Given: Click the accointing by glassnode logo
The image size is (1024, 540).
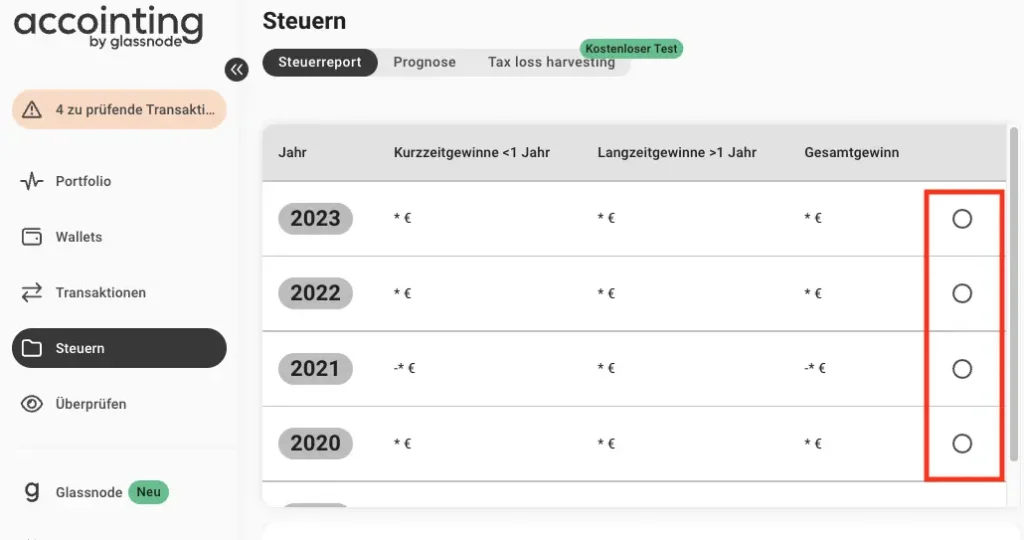Looking at the screenshot, I should [108, 27].
